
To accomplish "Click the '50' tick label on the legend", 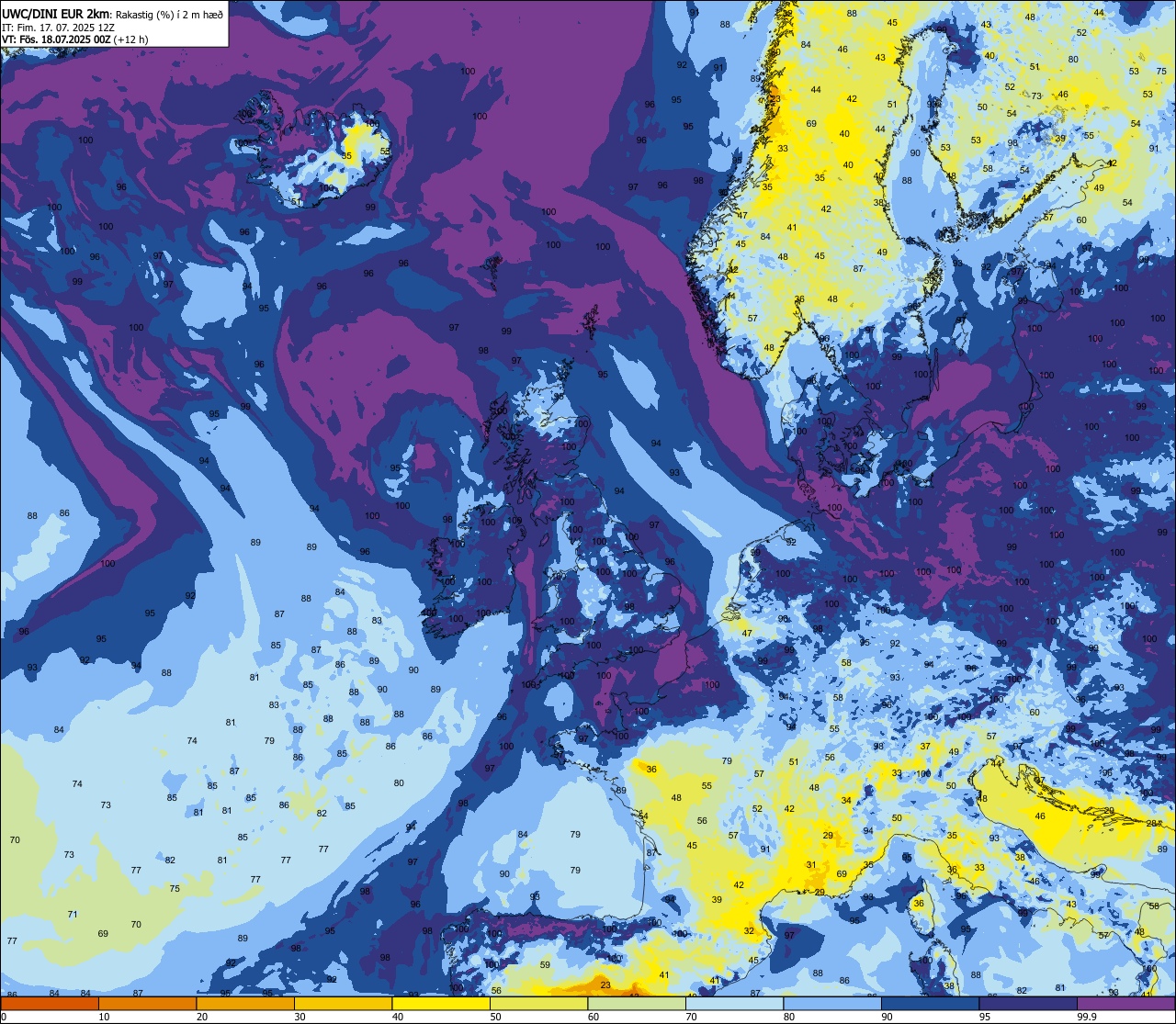I will pyautogui.click(x=495, y=1017).
